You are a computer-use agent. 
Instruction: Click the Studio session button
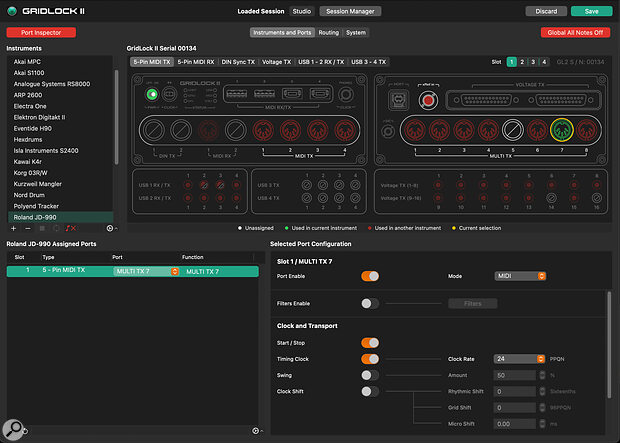click(x=302, y=11)
